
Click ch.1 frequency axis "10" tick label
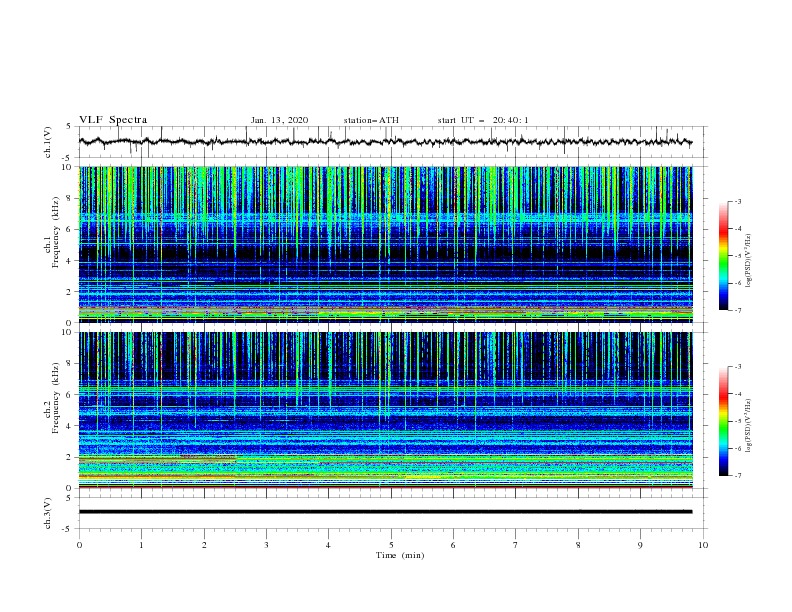tap(66, 167)
